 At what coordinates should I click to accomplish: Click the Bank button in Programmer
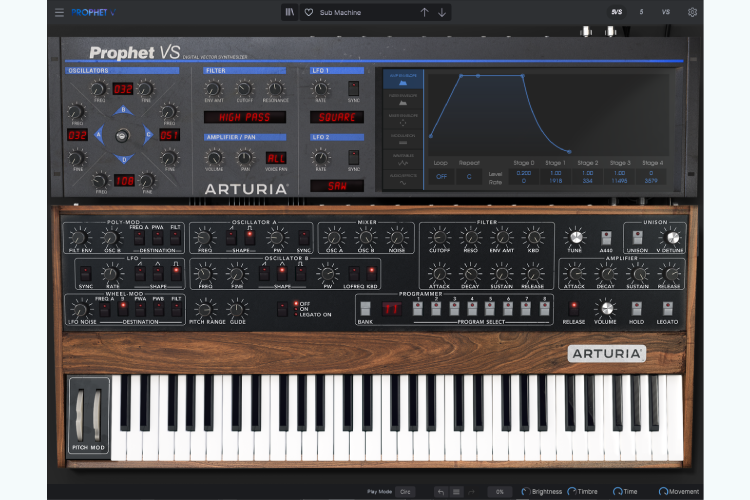point(365,309)
